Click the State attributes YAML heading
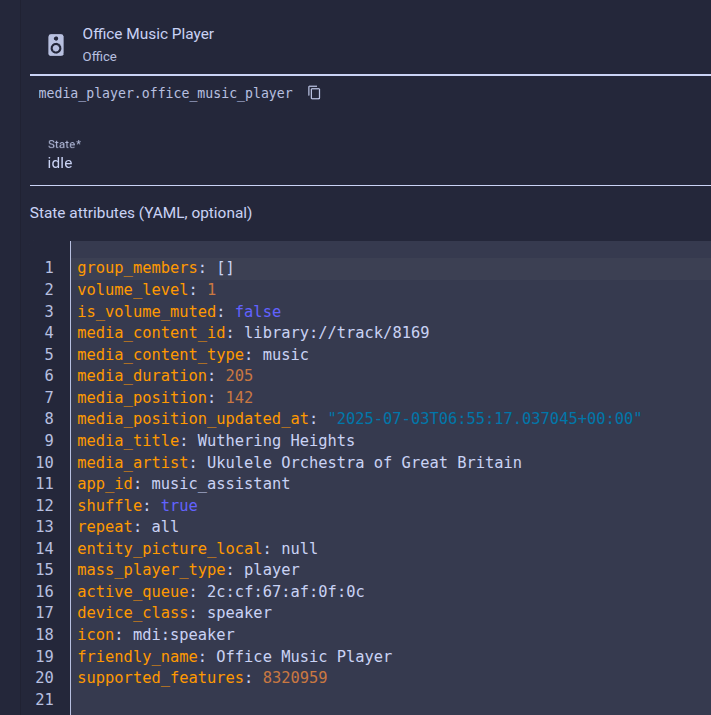This screenshot has width=711, height=715. (x=141, y=213)
